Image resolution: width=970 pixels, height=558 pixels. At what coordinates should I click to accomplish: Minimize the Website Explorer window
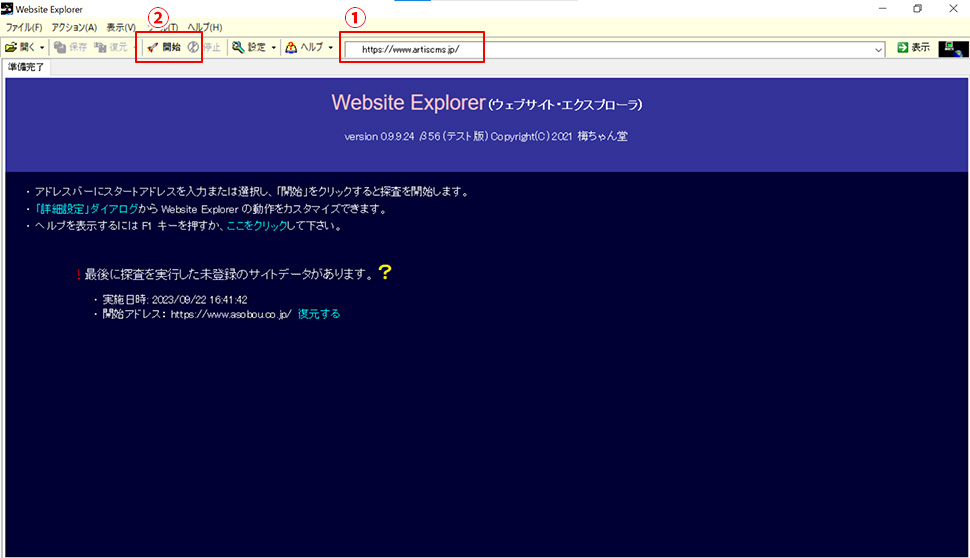tap(883, 9)
